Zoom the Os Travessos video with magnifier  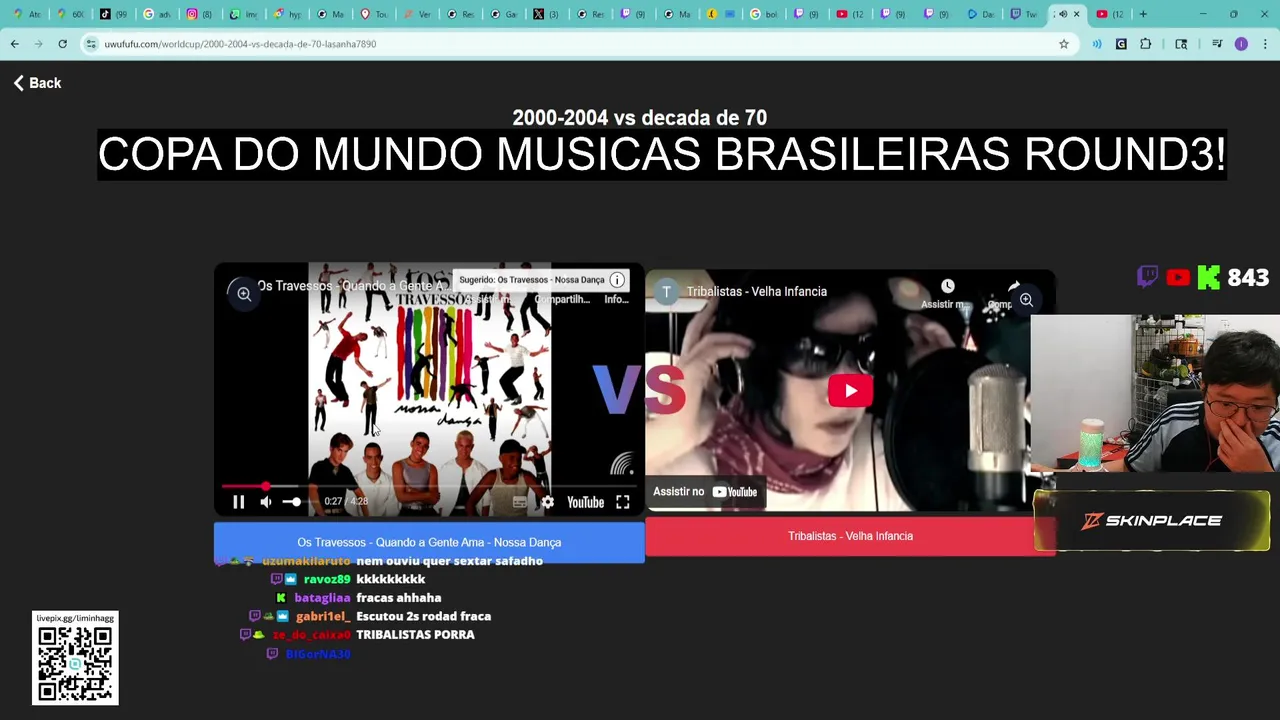(x=244, y=294)
